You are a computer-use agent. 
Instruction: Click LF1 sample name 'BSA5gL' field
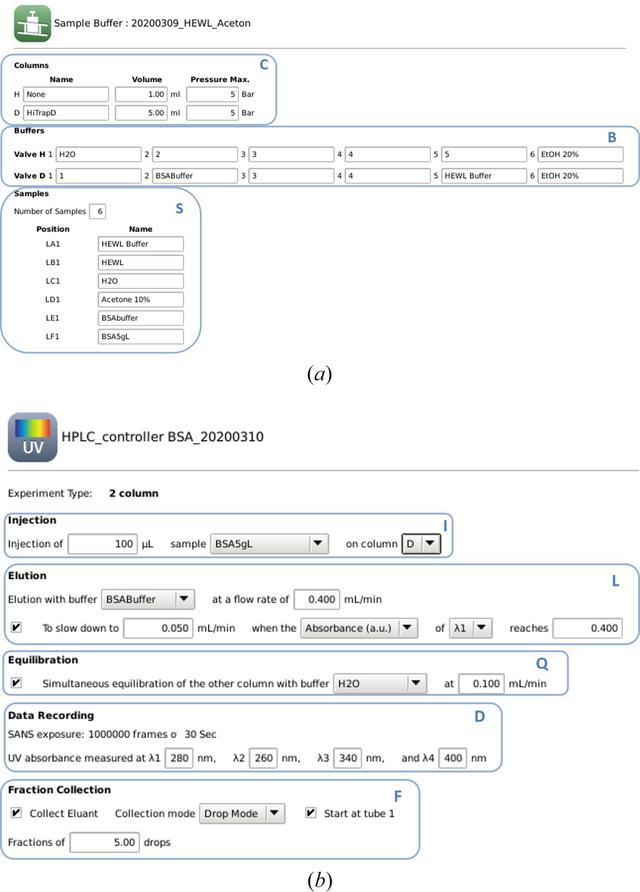click(141, 336)
